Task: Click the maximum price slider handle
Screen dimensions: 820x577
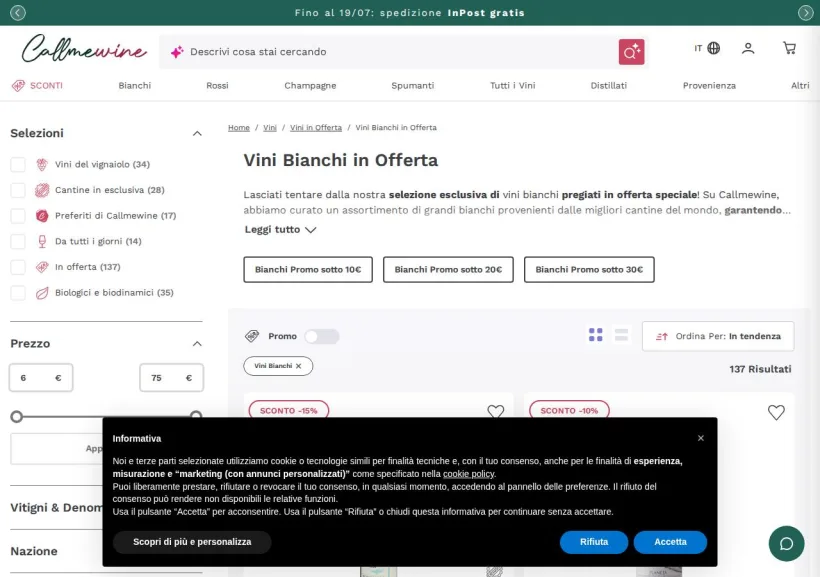Action: 196,415
